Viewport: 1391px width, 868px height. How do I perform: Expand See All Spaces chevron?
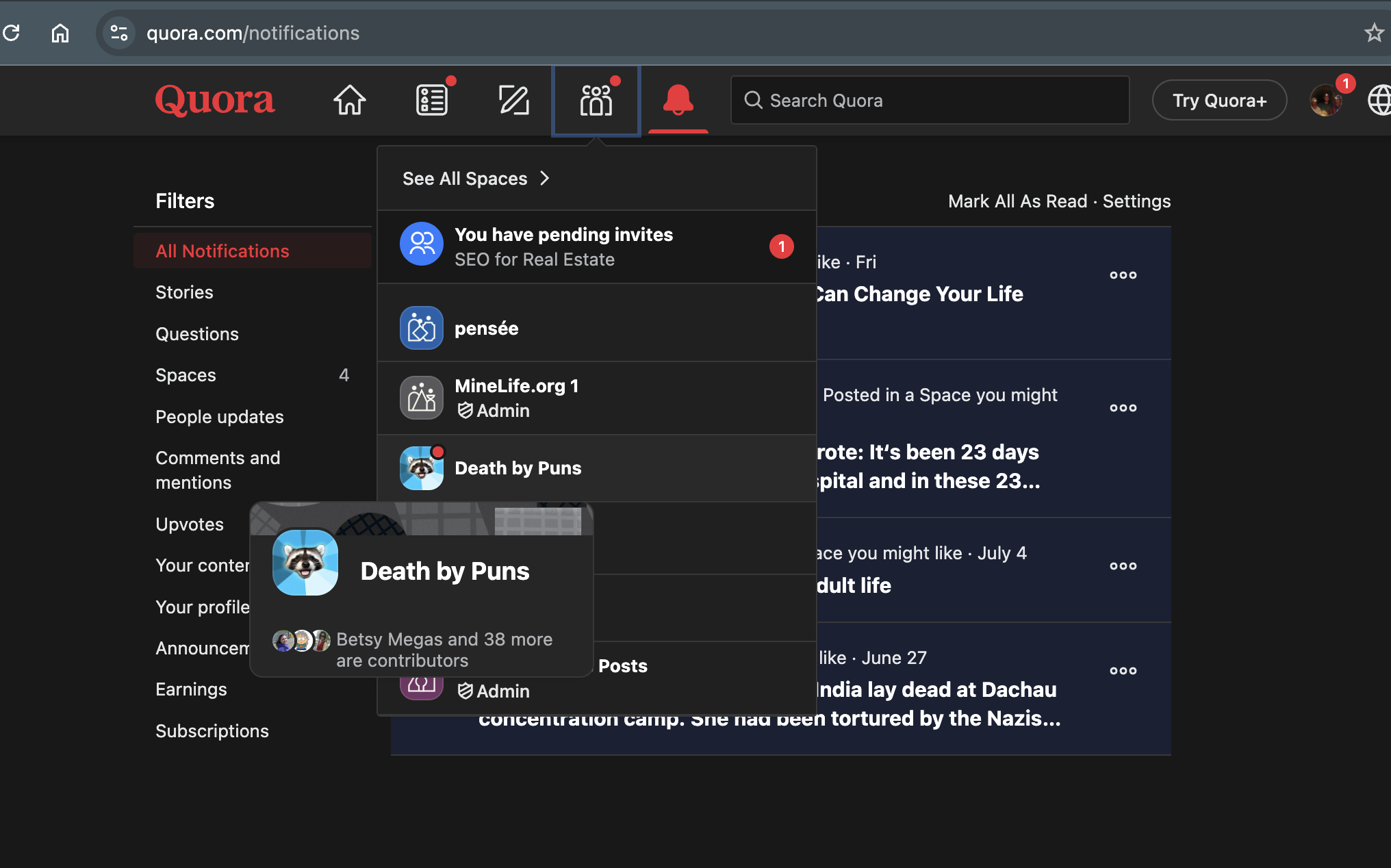pyautogui.click(x=545, y=179)
